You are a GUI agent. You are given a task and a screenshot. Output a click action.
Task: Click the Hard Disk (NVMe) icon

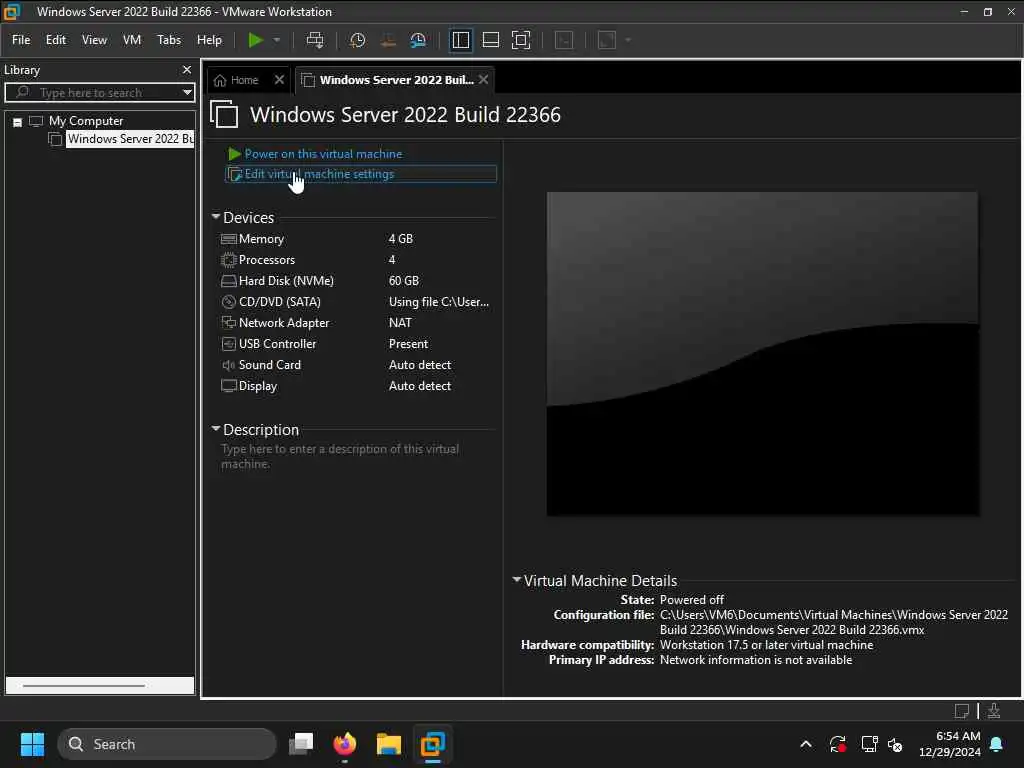point(229,281)
